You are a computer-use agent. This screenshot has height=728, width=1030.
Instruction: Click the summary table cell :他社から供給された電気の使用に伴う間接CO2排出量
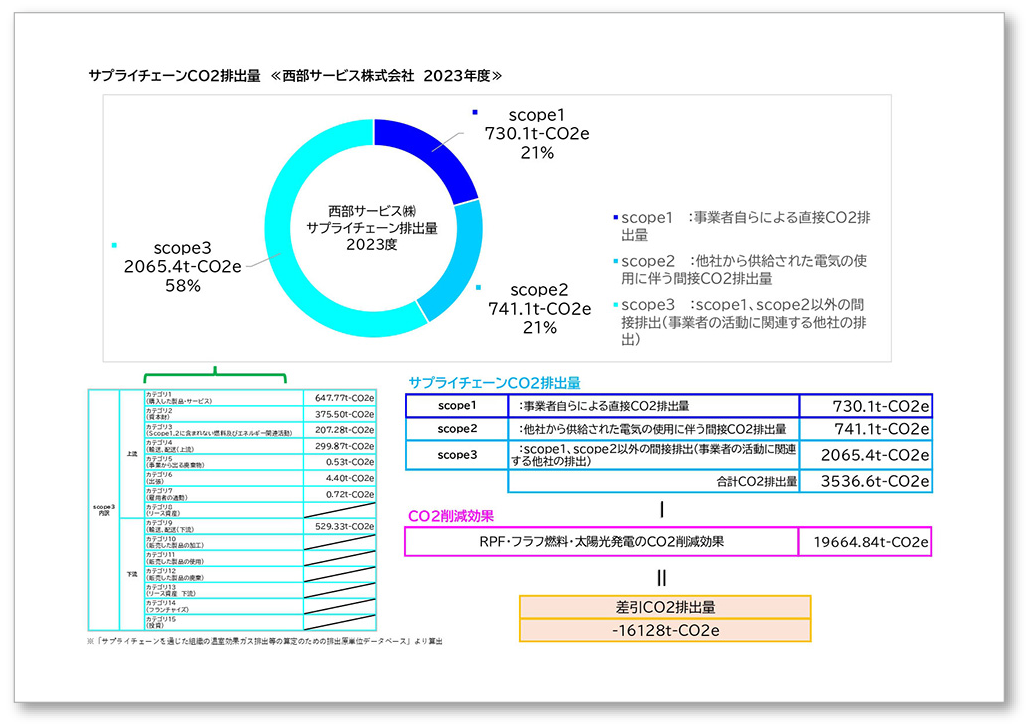point(654,428)
